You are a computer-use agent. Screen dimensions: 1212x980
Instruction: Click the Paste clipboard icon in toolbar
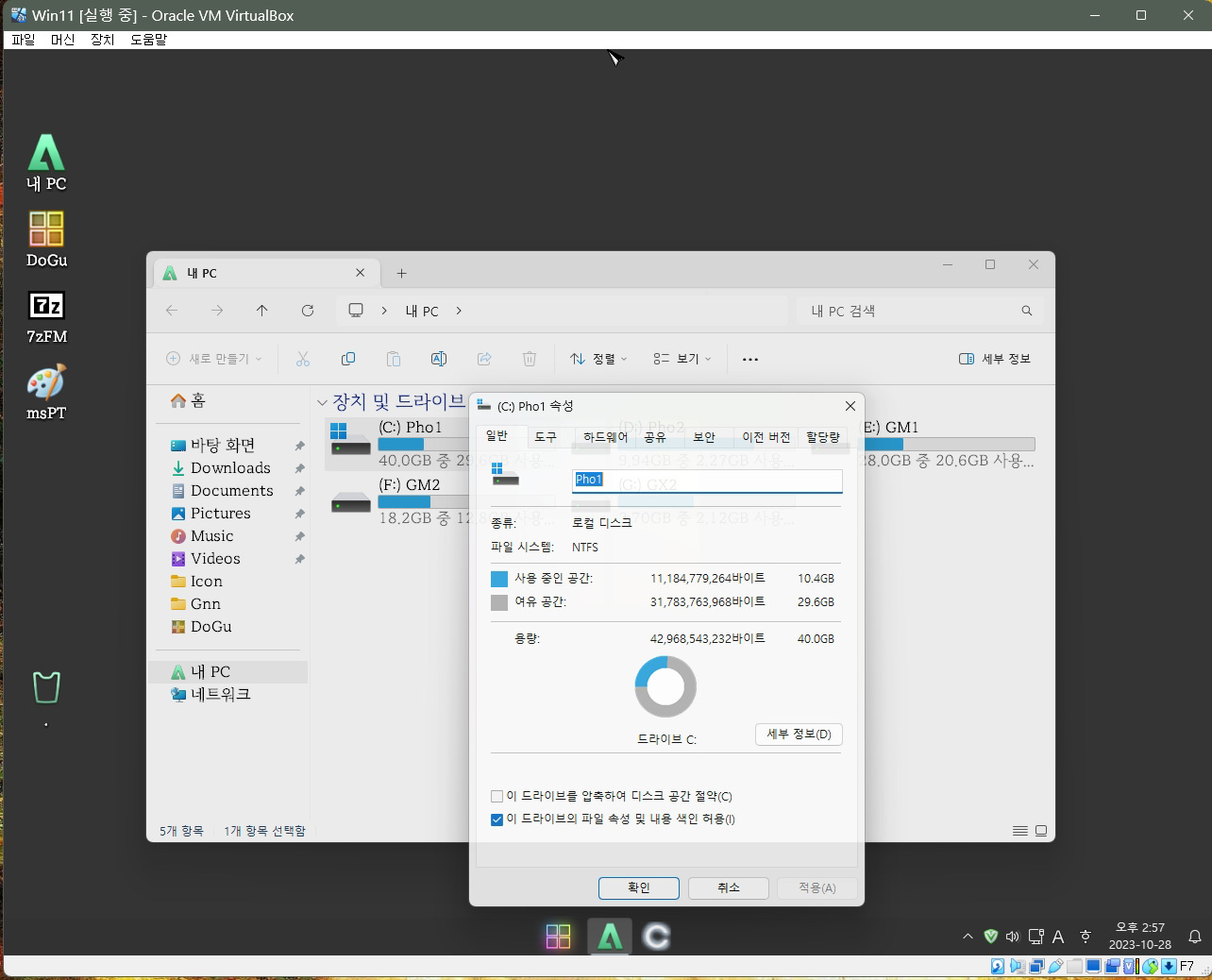pos(394,359)
